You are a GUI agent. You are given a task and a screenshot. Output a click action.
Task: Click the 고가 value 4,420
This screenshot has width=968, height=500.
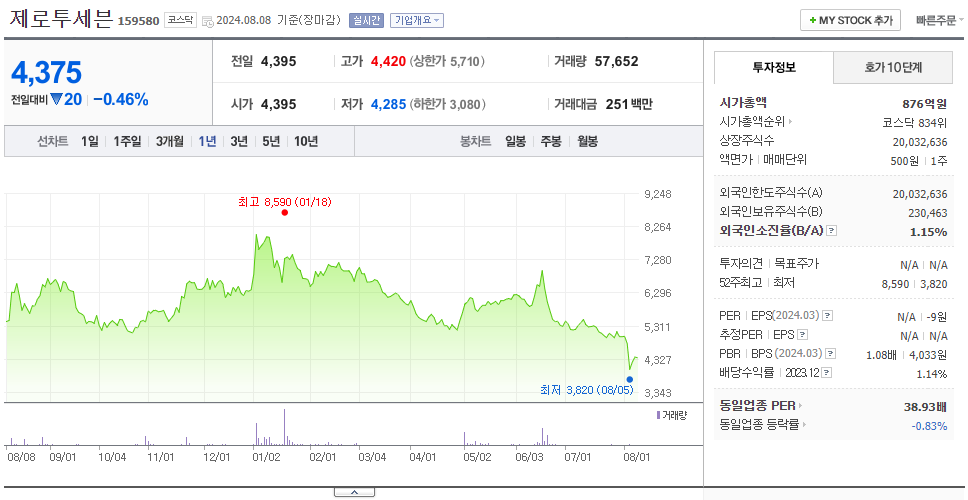point(388,61)
